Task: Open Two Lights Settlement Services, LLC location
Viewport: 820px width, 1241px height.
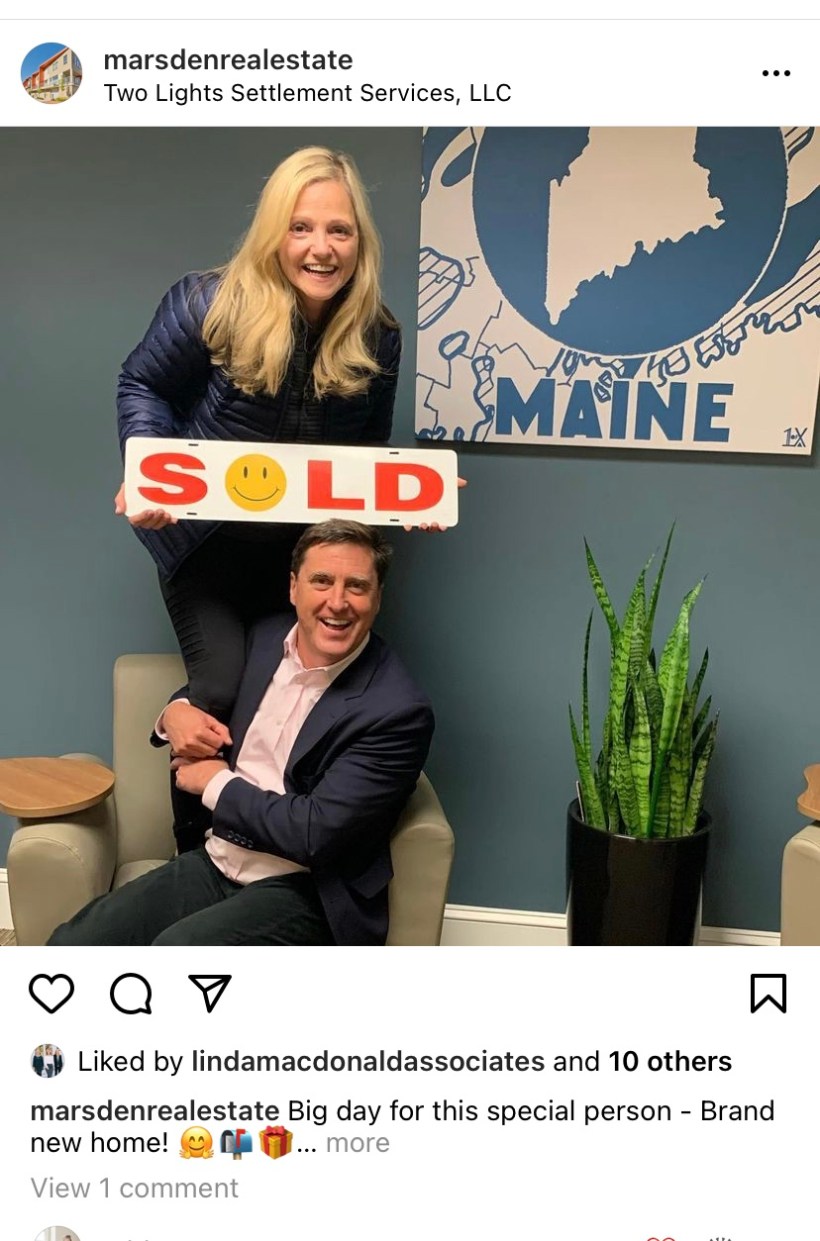Action: (307, 93)
